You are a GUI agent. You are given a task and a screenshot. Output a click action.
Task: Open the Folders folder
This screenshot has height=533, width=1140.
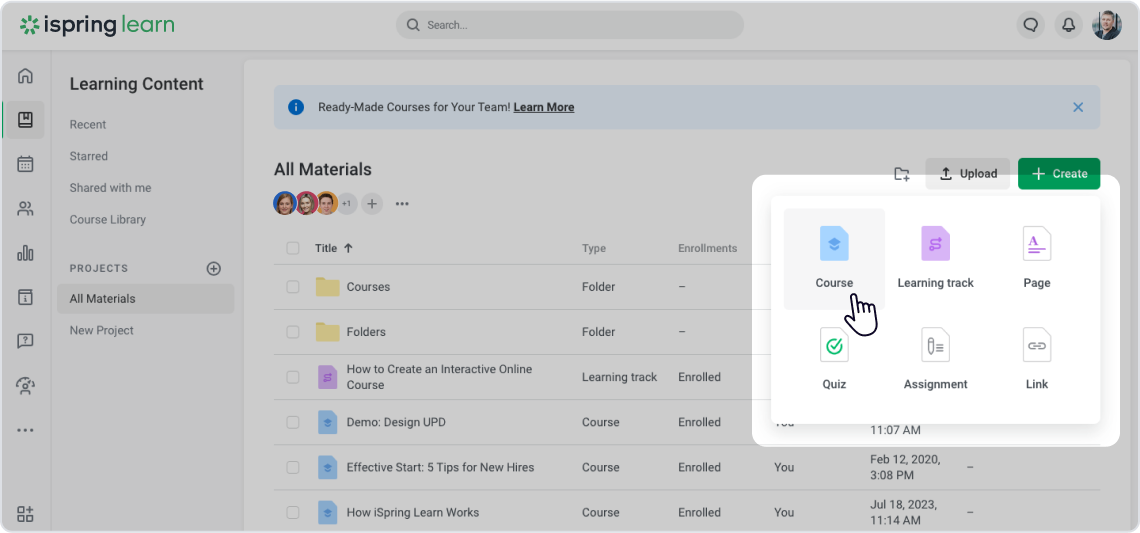366,332
